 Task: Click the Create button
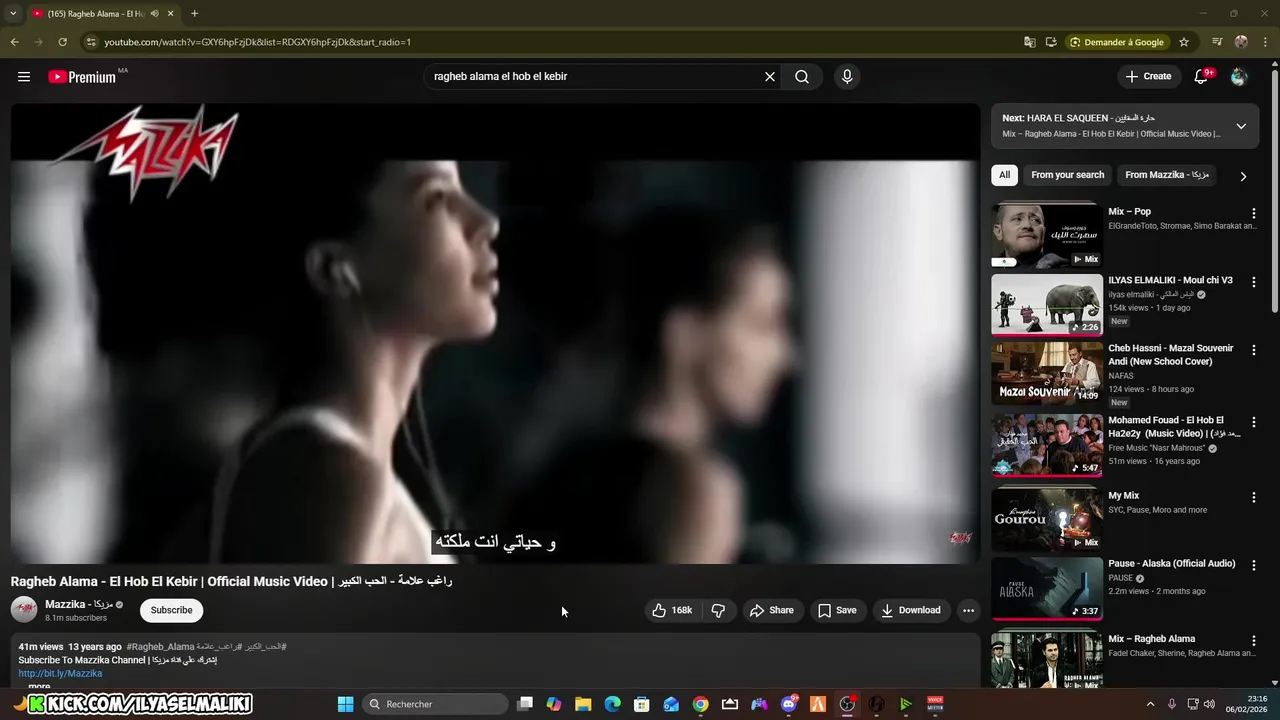[x=1148, y=77]
